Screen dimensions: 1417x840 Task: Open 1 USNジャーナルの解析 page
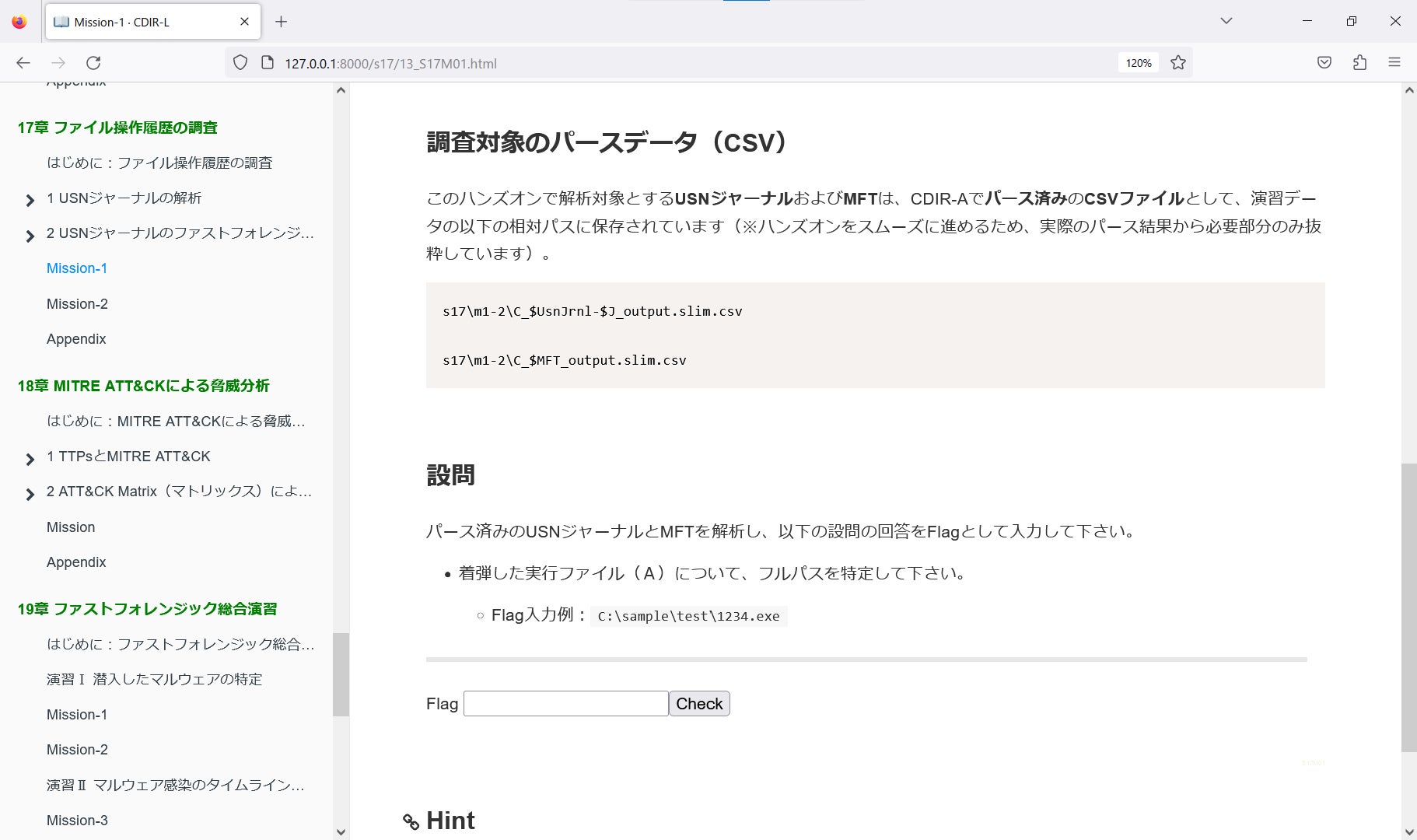pyautogui.click(x=124, y=198)
